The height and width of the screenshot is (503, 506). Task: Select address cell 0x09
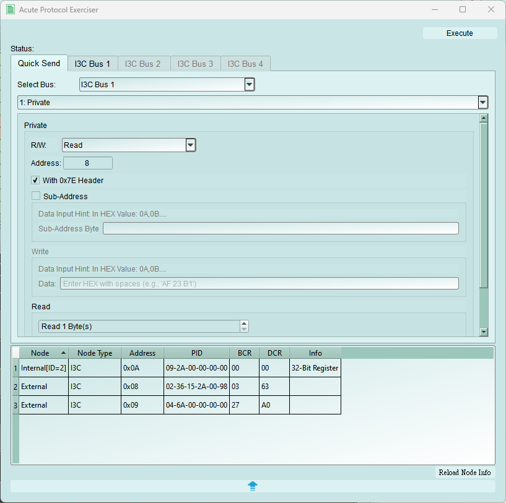tap(142, 405)
